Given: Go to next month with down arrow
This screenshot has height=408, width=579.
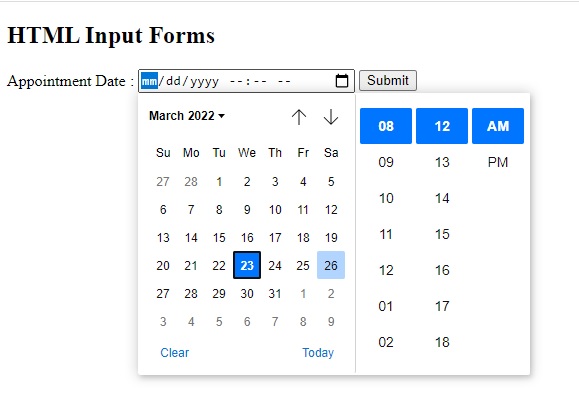Looking at the screenshot, I should tap(331, 117).
